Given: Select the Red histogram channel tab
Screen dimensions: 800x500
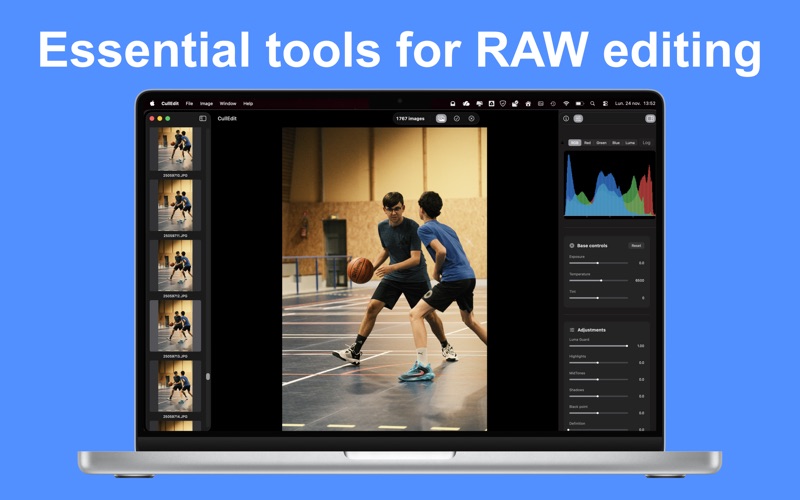Looking at the screenshot, I should click(x=587, y=143).
